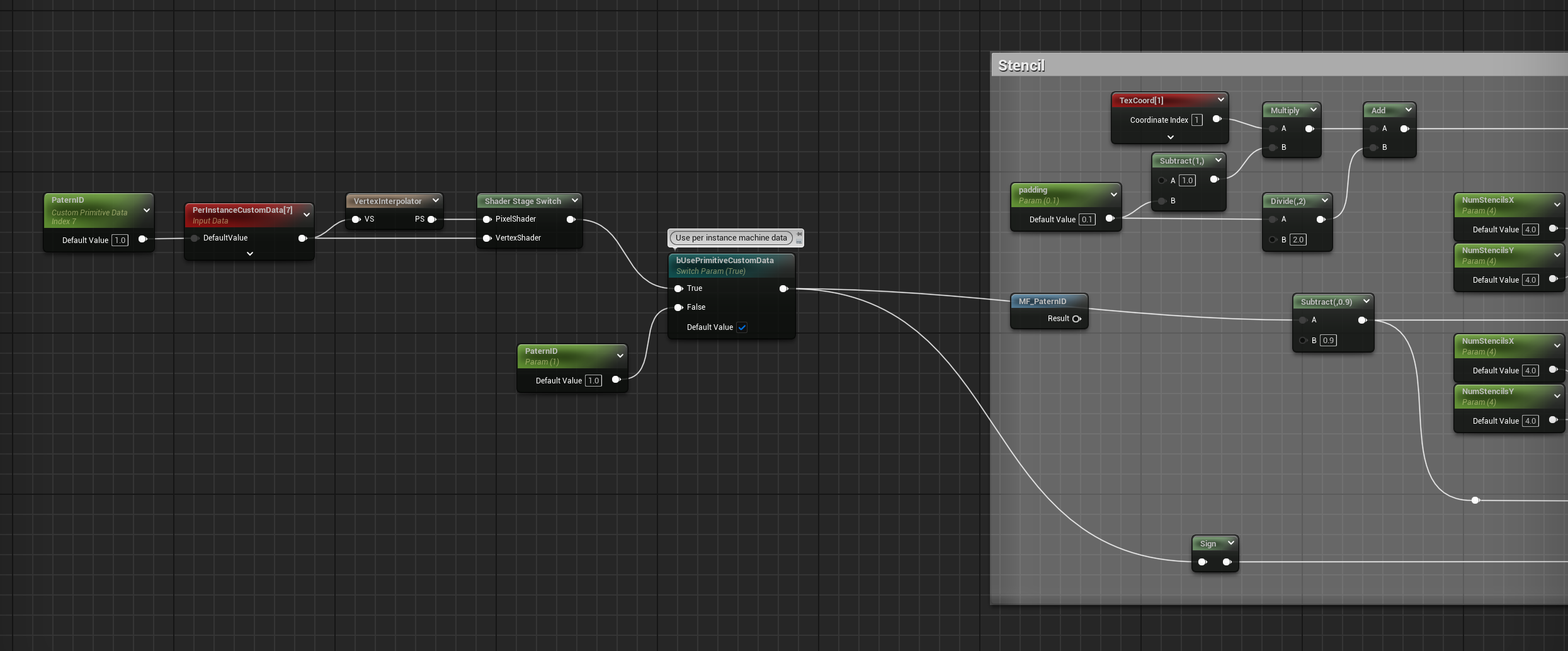Edit Default Value of PaternID Custom Primitive Data
Viewport: 1568px width, 651px height.
coord(120,240)
